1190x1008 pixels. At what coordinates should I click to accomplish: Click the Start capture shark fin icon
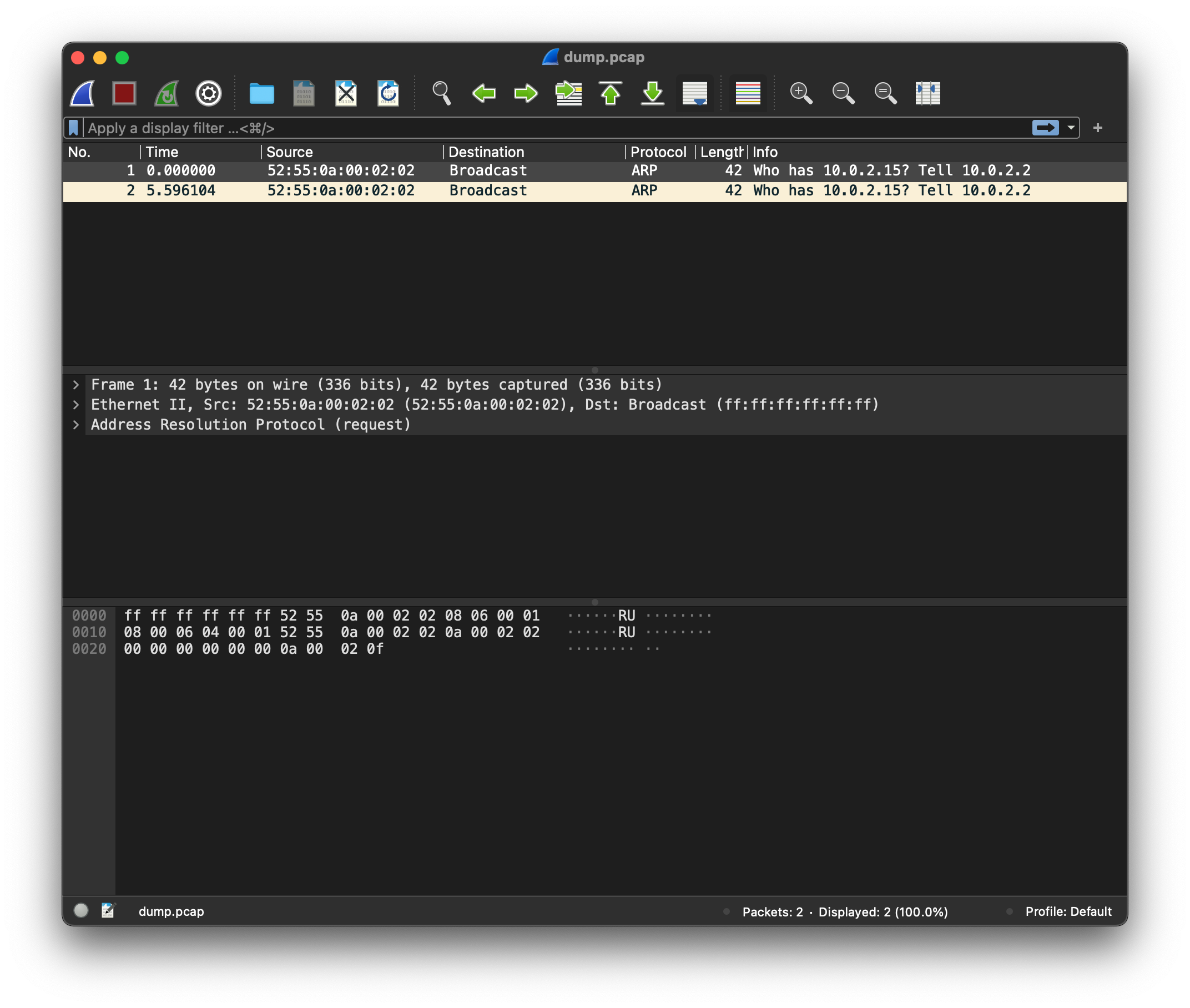tap(82, 93)
